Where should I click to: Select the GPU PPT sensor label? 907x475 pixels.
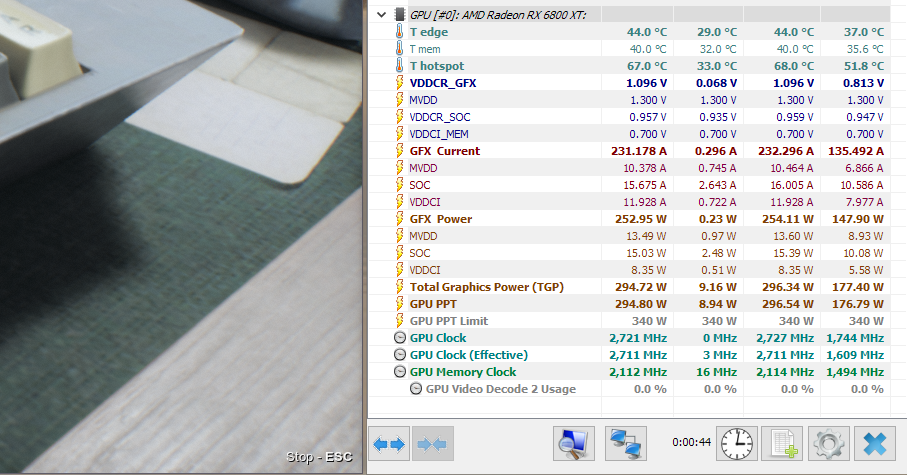433,304
